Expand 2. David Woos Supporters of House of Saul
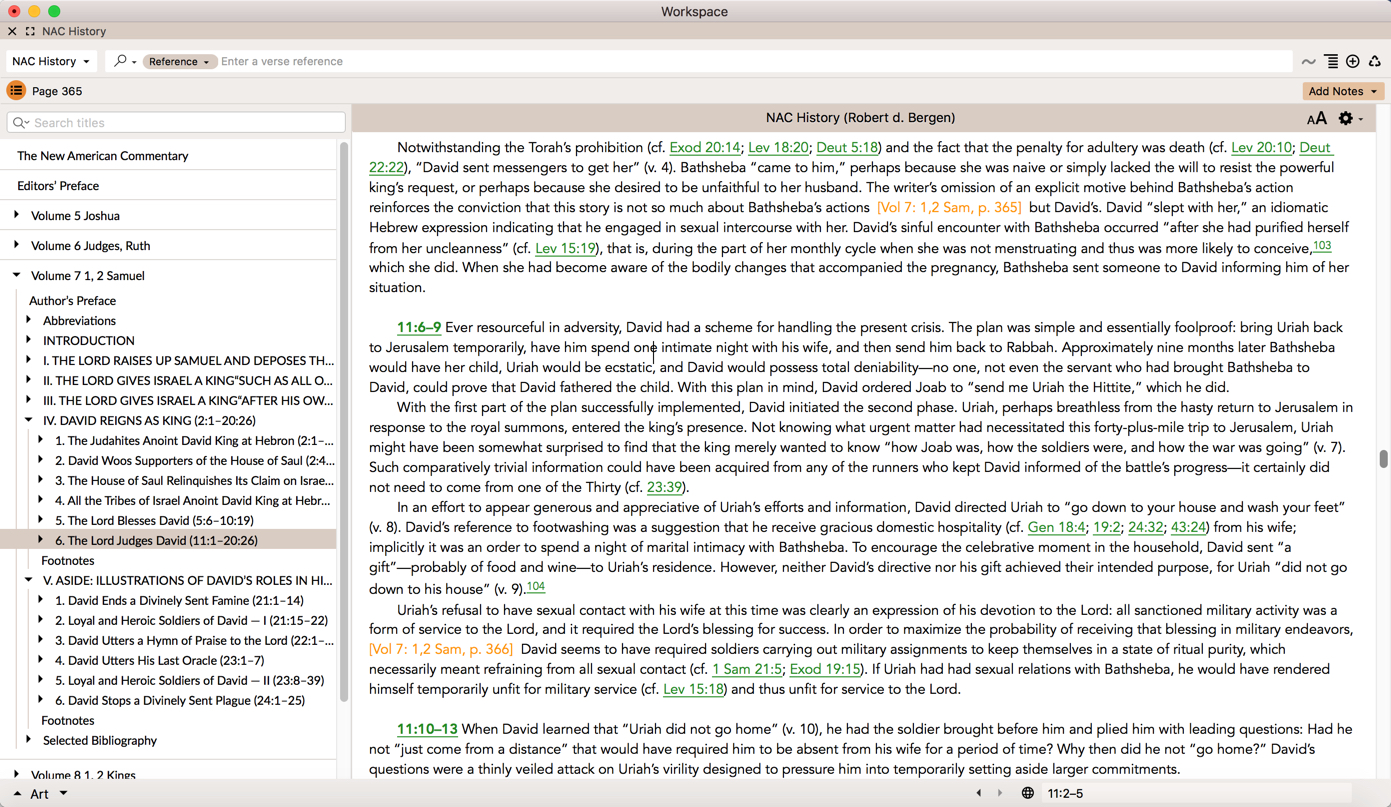Viewport: 1391px width, 807px height. 40,460
